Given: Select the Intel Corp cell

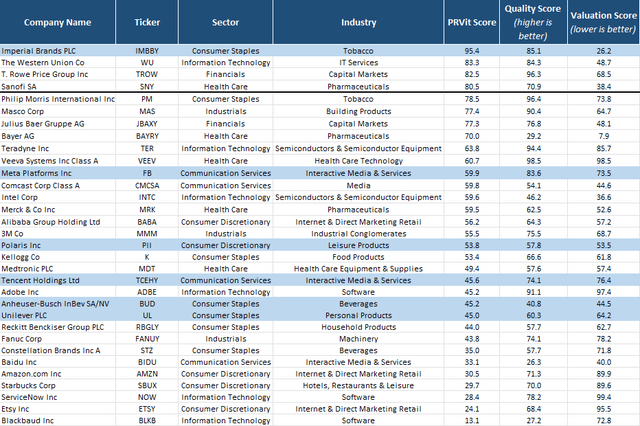Looking at the screenshot, I should 58,197.
